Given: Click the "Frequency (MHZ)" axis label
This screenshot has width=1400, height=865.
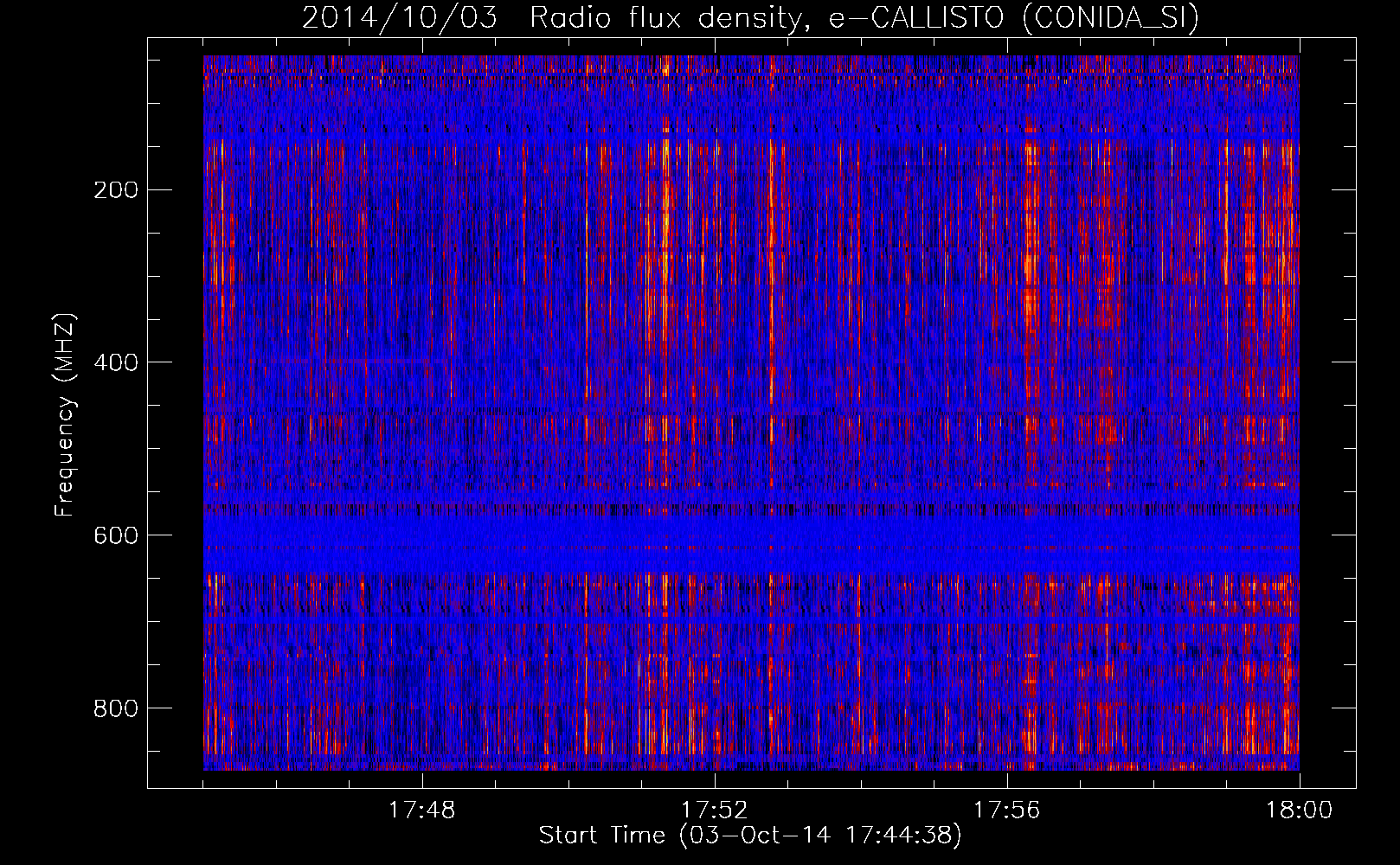Looking at the screenshot, I should [65, 415].
